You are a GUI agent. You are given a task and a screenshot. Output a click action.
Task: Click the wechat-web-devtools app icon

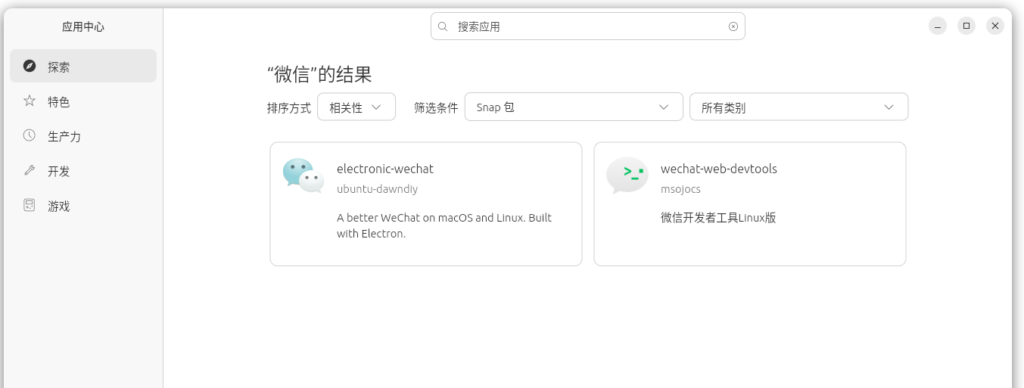[627, 176]
